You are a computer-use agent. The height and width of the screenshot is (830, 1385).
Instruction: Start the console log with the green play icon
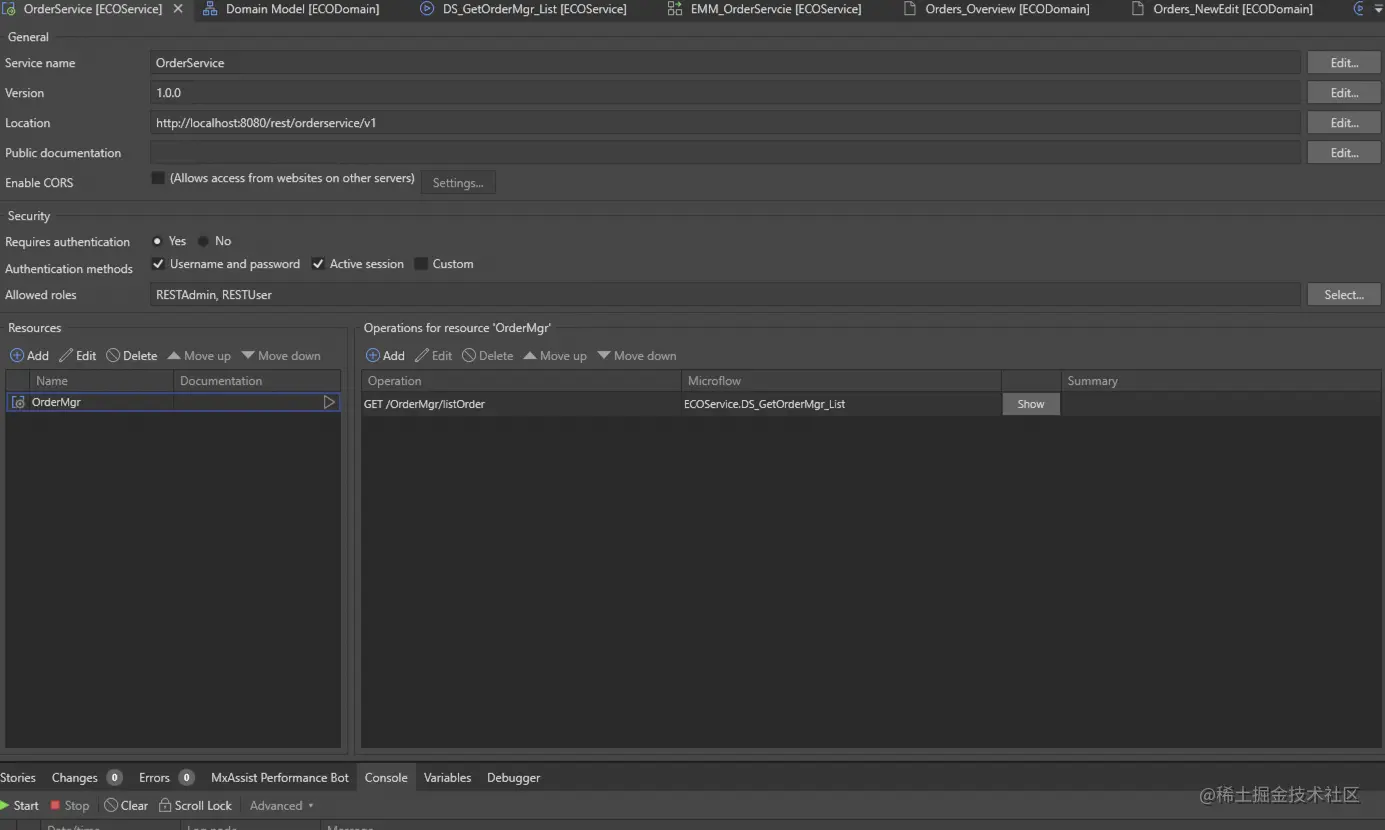20,806
